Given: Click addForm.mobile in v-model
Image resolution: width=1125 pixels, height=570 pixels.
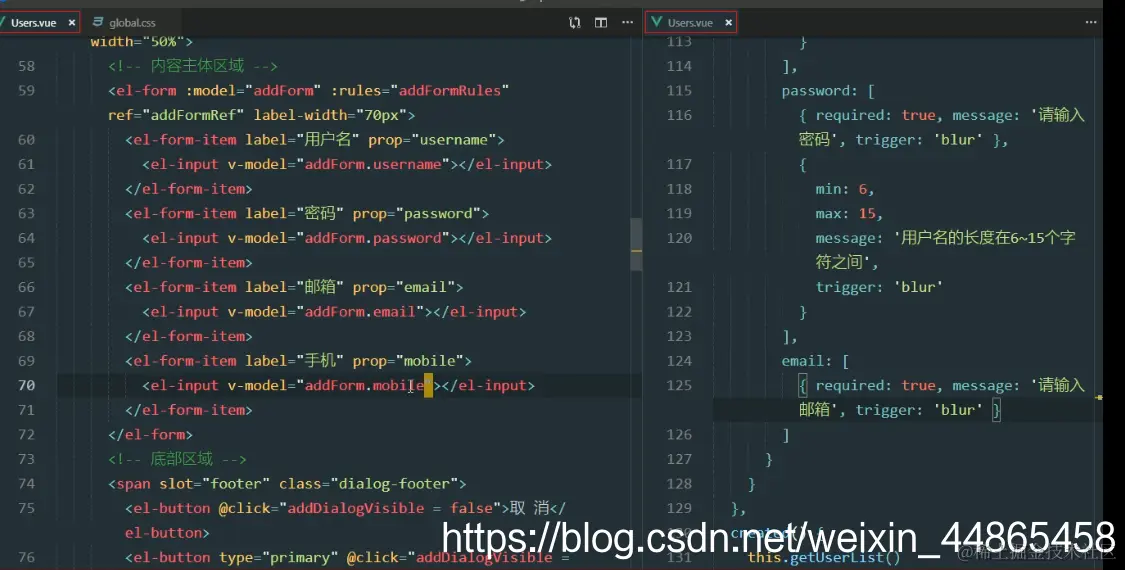Looking at the screenshot, I should point(364,386).
